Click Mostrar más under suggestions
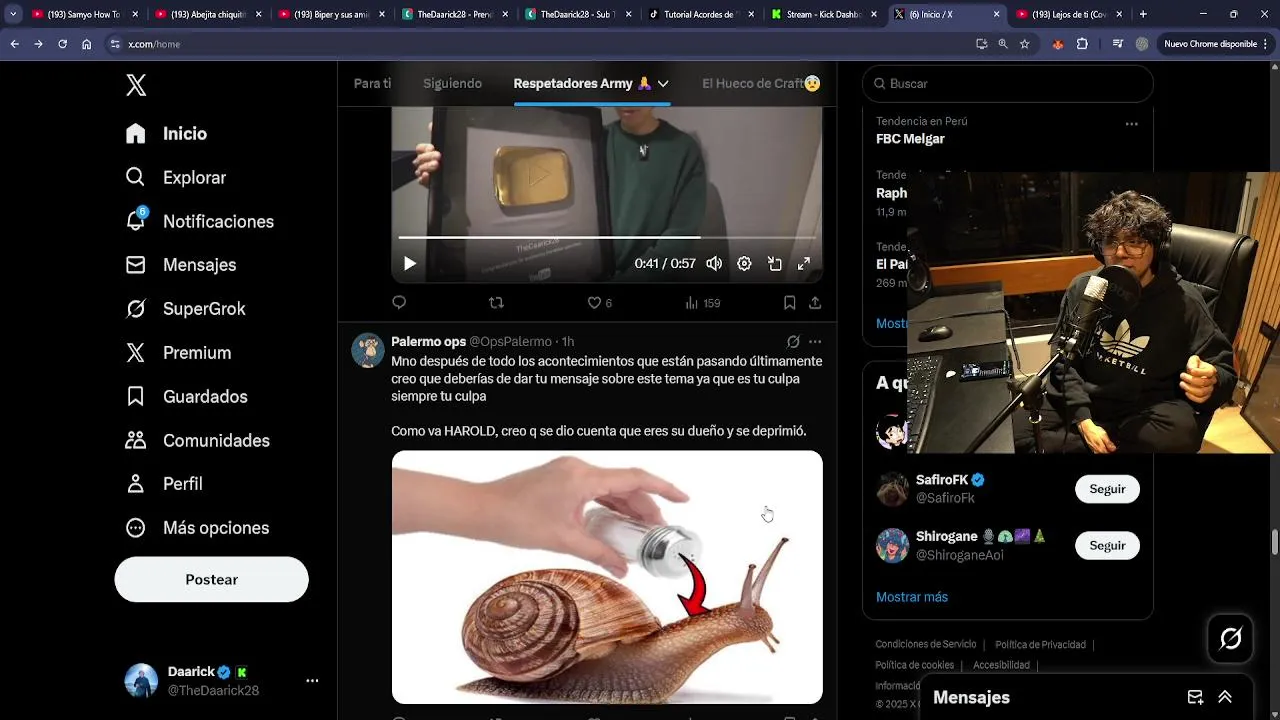Screen dimensions: 1280x720 point(912,597)
